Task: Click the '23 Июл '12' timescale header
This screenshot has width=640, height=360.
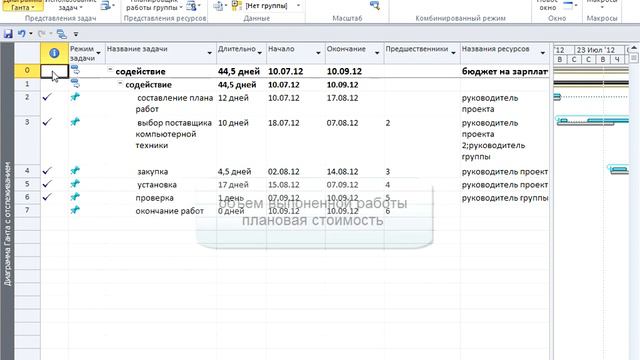Action: [596, 50]
